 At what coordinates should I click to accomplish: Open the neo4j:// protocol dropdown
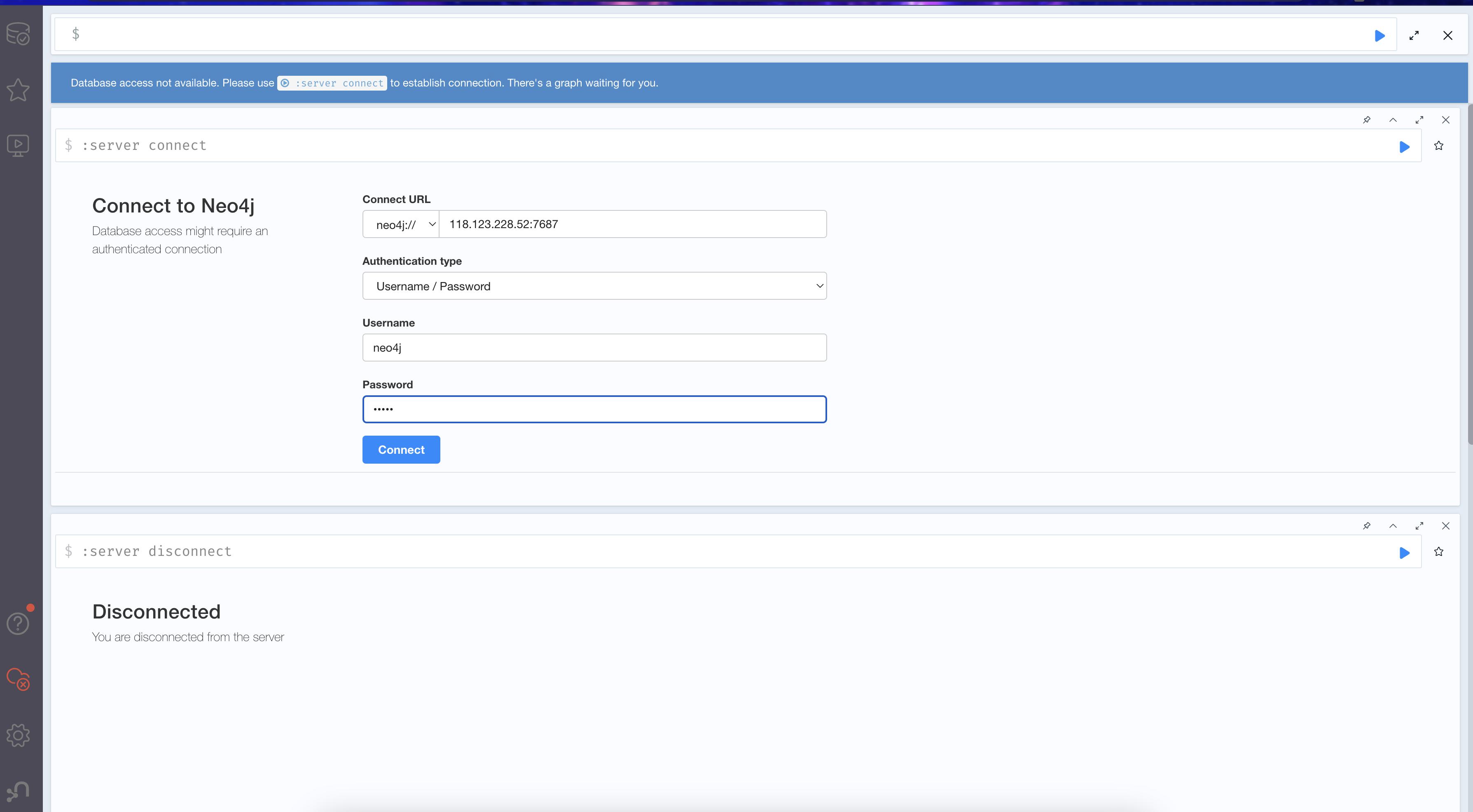pyautogui.click(x=401, y=224)
